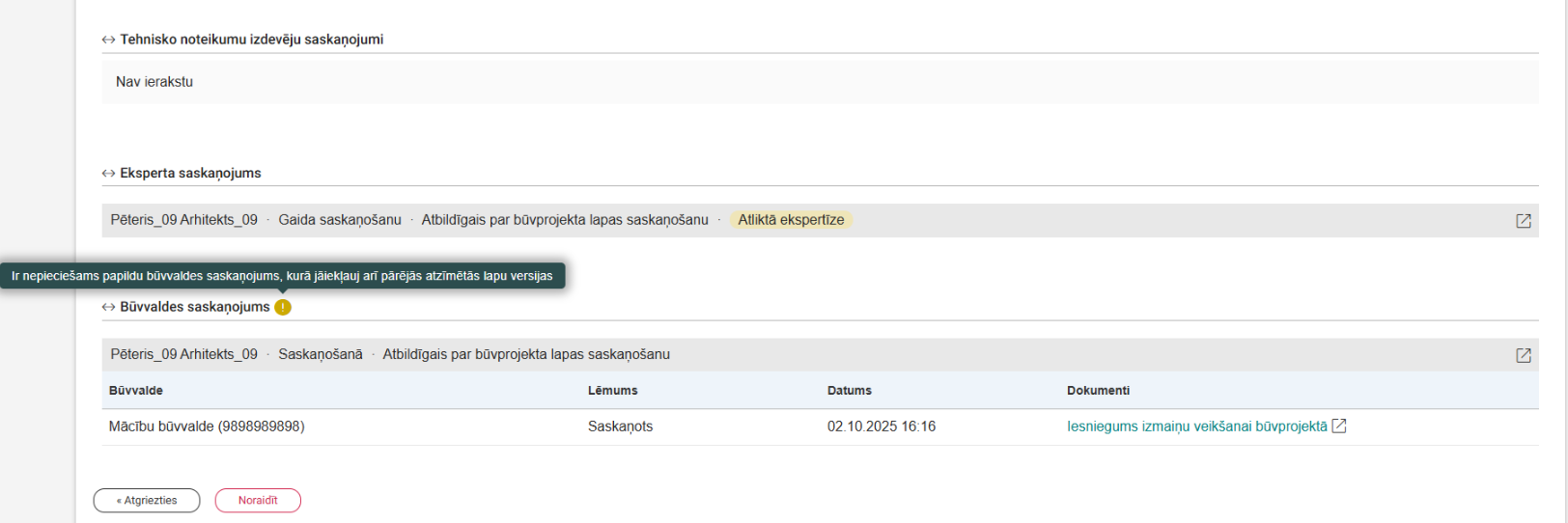1568x523 pixels.
Task: Collapse Būvvaldes saskaņojums using its arrow icon
Action: [x=108, y=307]
